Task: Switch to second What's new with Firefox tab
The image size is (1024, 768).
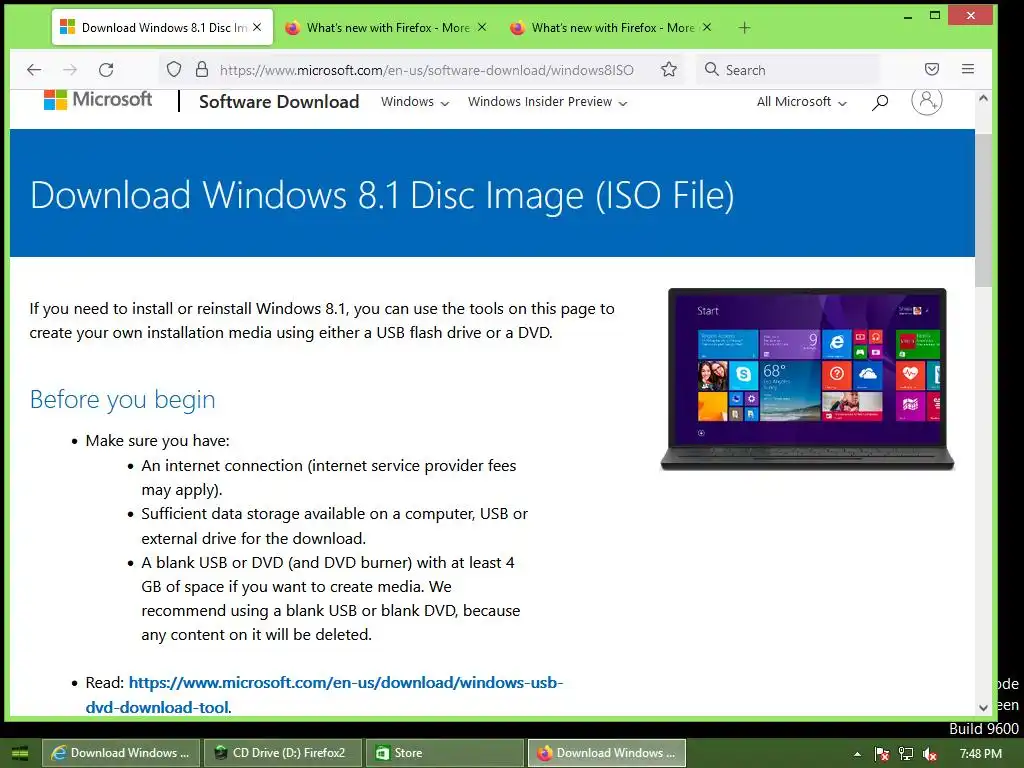Action: [x=388, y=27]
